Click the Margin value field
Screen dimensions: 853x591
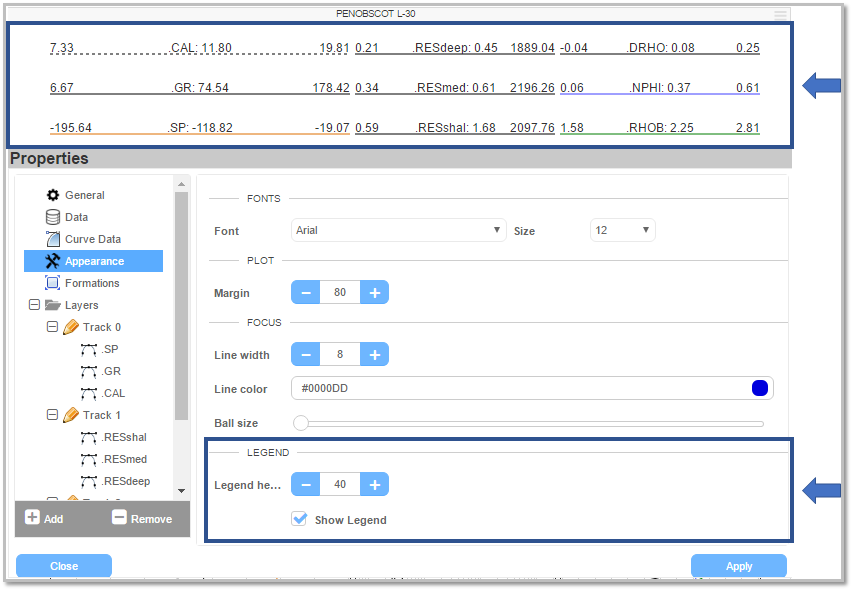pos(340,293)
